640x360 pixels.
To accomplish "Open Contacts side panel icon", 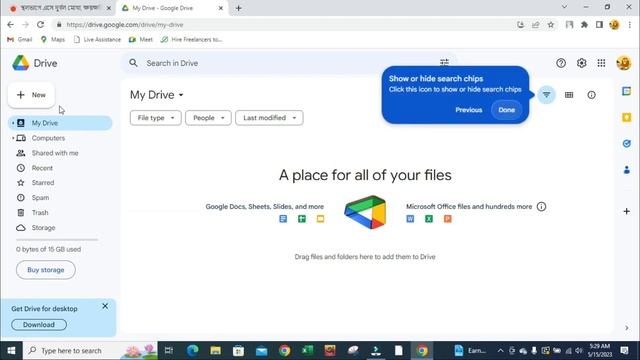I will pos(626,170).
